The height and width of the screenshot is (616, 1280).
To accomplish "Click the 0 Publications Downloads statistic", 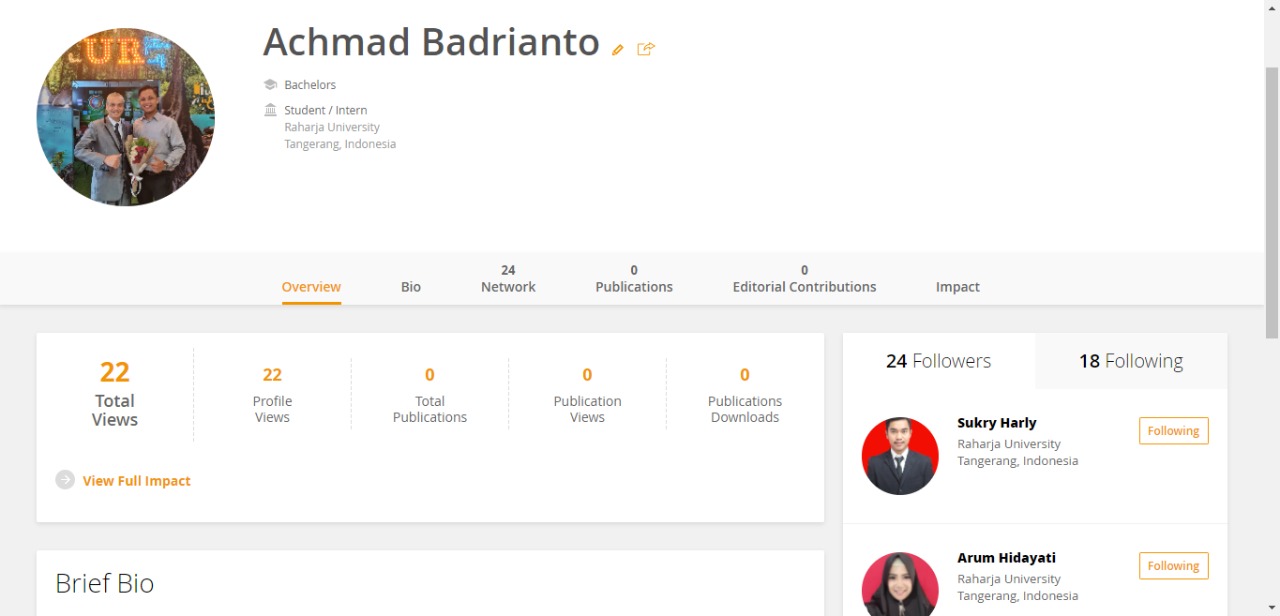I will [745, 395].
